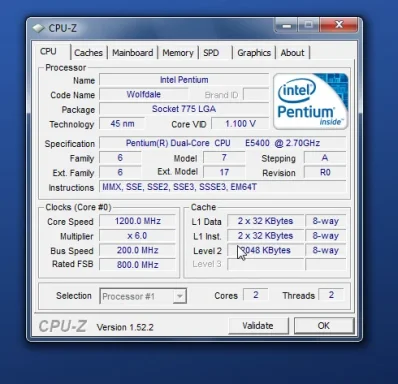
Task: Click the Level 2 '8-way' associativity value
Action: click(x=326, y=250)
